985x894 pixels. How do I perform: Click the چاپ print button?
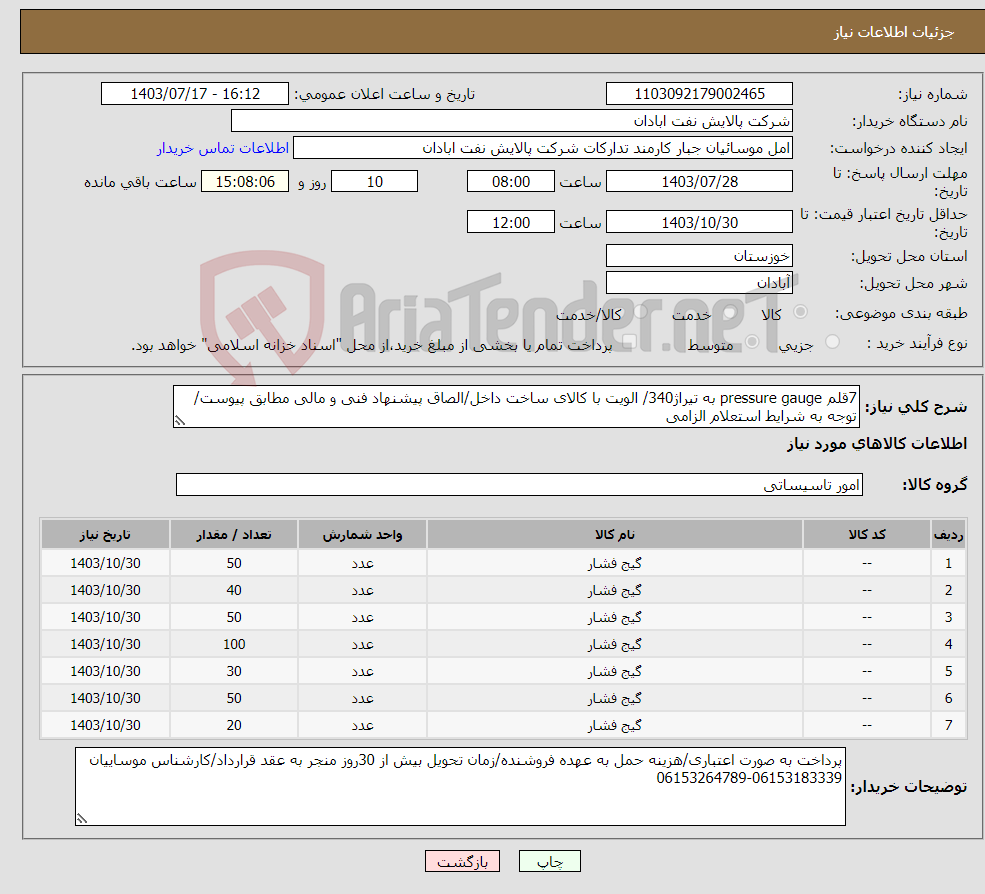pyautogui.click(x=550, y=861)
